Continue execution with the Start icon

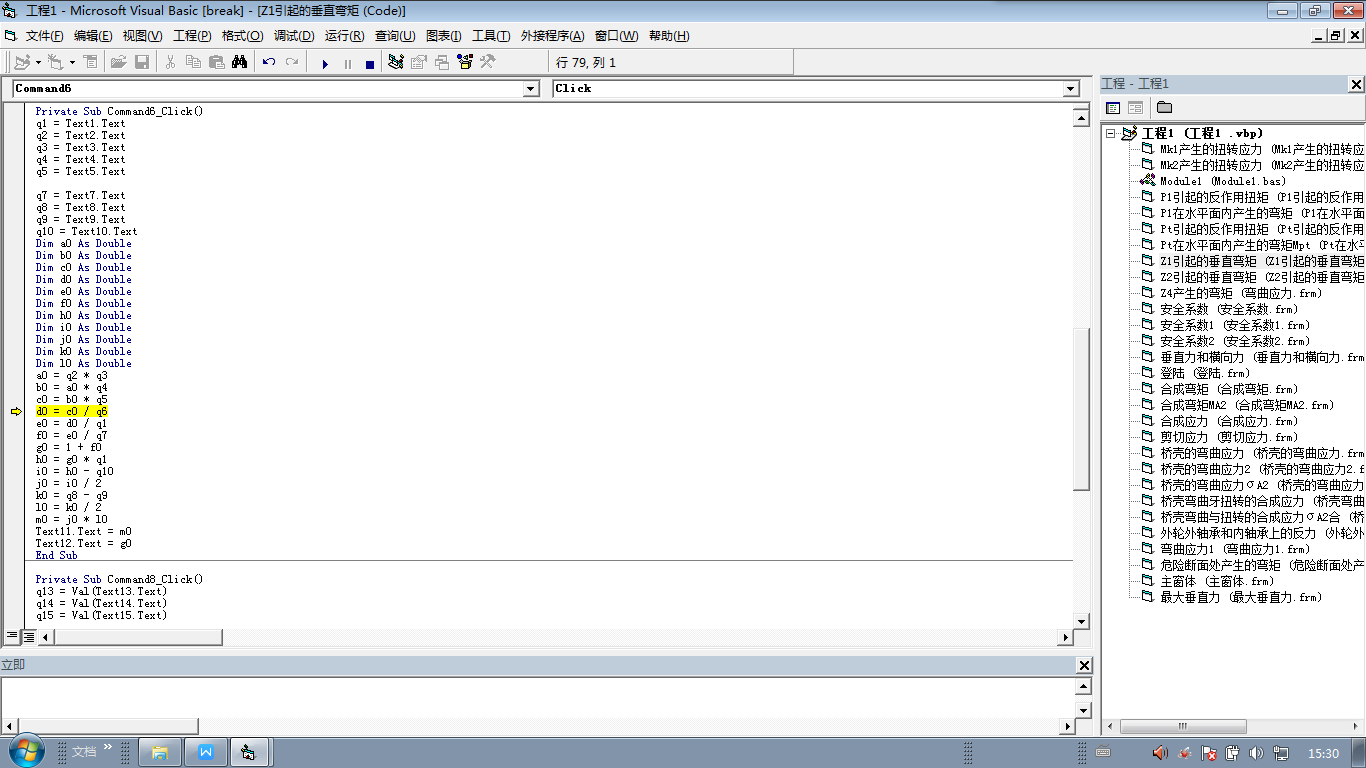[x=325, y=63]
